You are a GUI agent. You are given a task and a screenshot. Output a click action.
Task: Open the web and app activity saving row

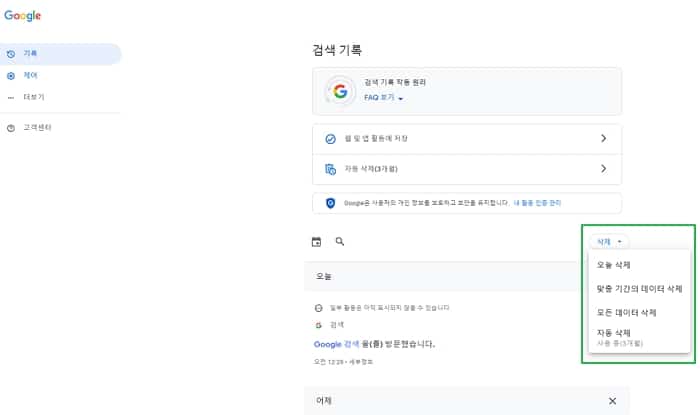[x=467, y=139]
